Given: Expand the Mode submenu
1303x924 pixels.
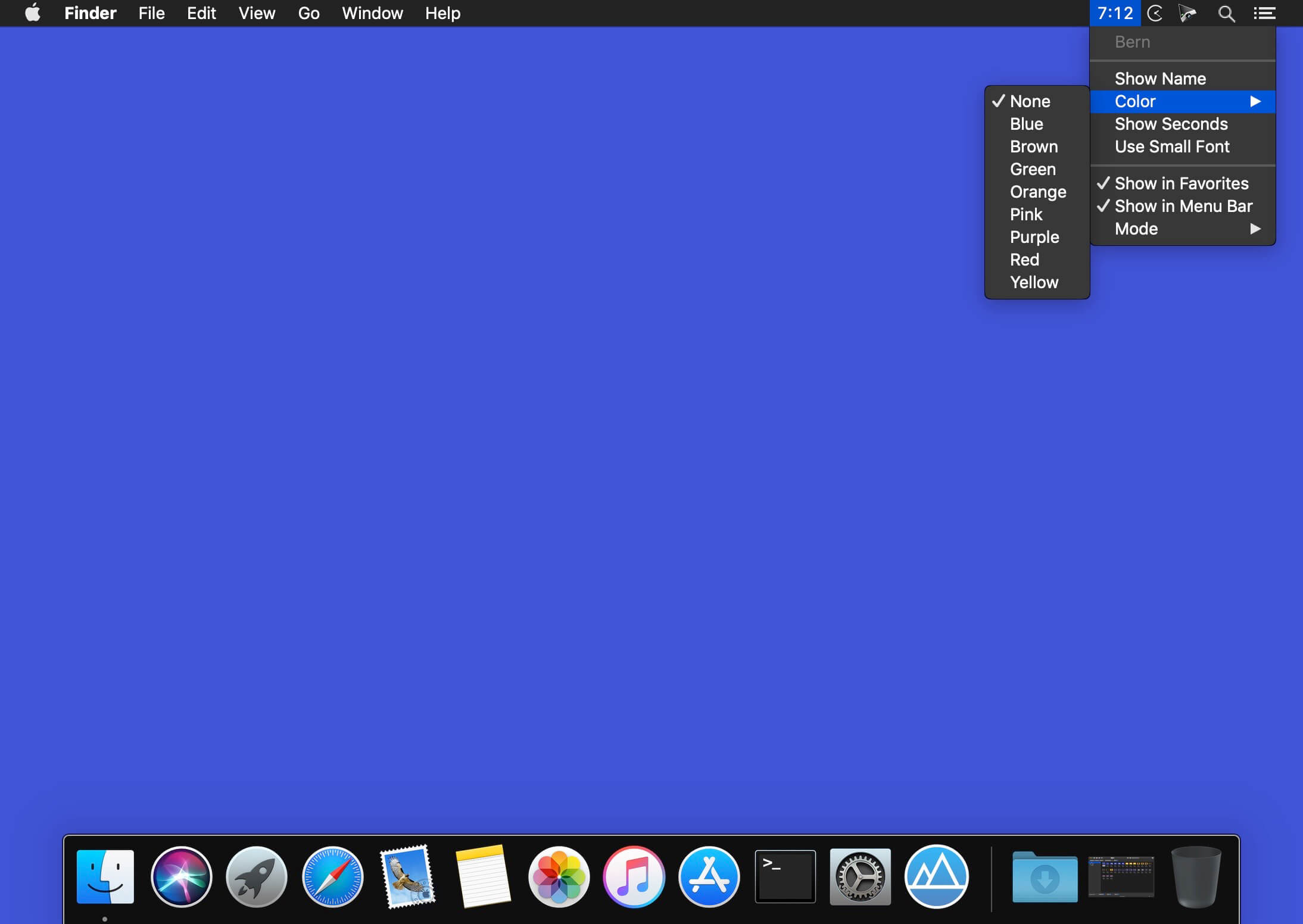Looking at the screenshot, I should click(1183, 229).
